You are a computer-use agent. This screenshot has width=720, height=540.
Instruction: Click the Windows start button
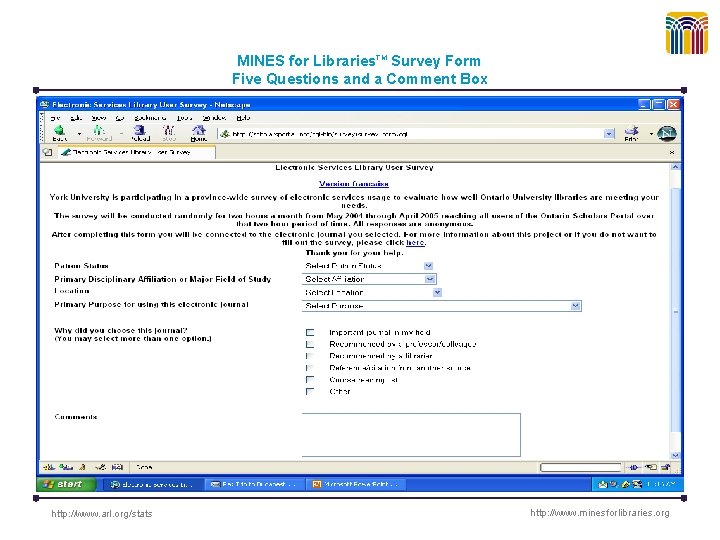(x=66, y=484)
